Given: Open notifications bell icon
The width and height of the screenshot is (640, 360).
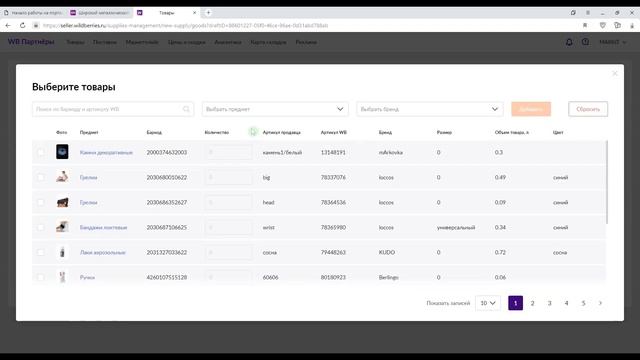Looking at the screenshot, I should (569, 42).
